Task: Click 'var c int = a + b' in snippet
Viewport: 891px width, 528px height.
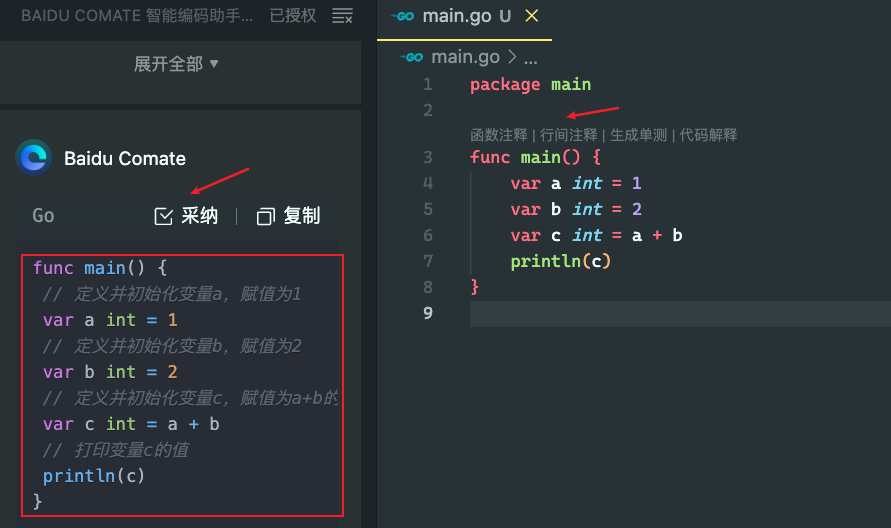Action: pyautogui.click(x=131, y=425)
